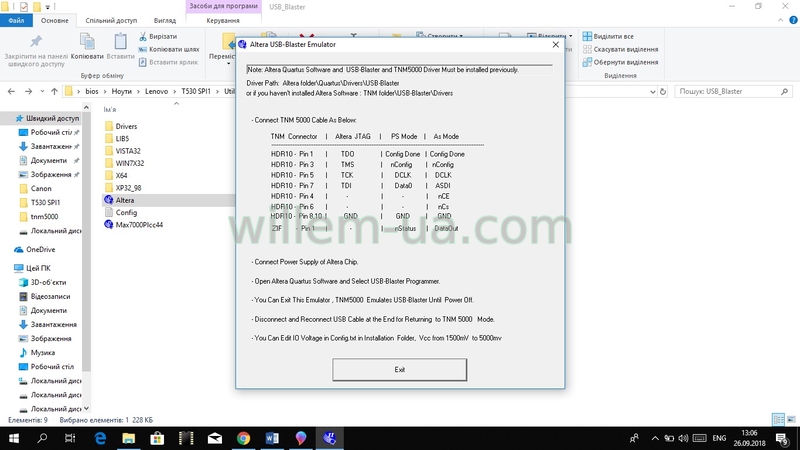
Task: Click the Exit button in the dialog
Action: pyautogui.click(x=399, y=369)
